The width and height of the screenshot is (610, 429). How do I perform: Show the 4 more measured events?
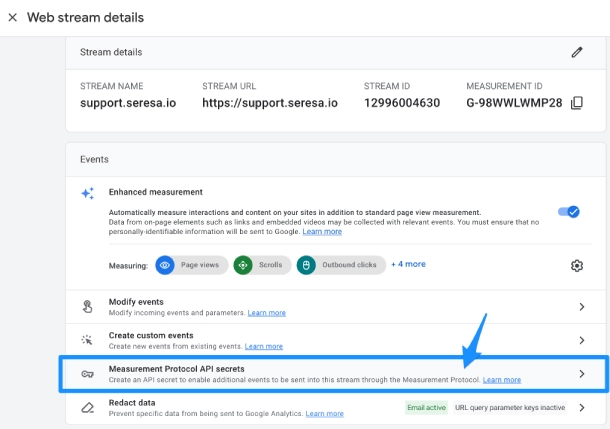click(408, 264)
